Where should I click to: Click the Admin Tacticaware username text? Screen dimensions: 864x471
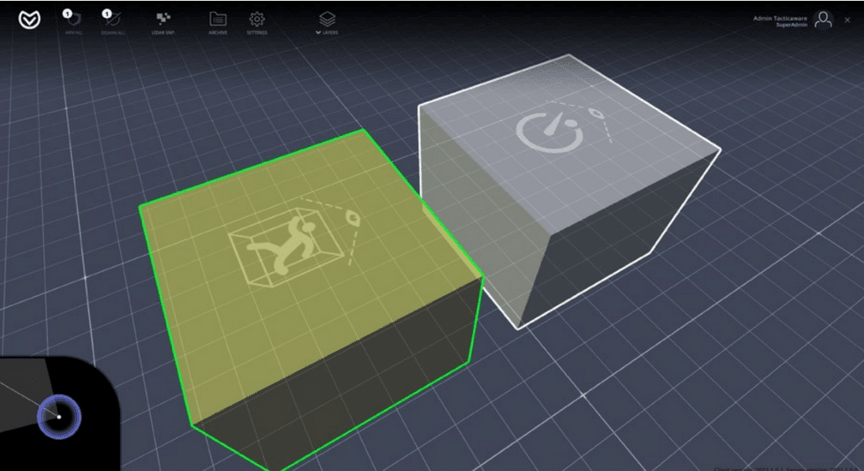(780, 18)
